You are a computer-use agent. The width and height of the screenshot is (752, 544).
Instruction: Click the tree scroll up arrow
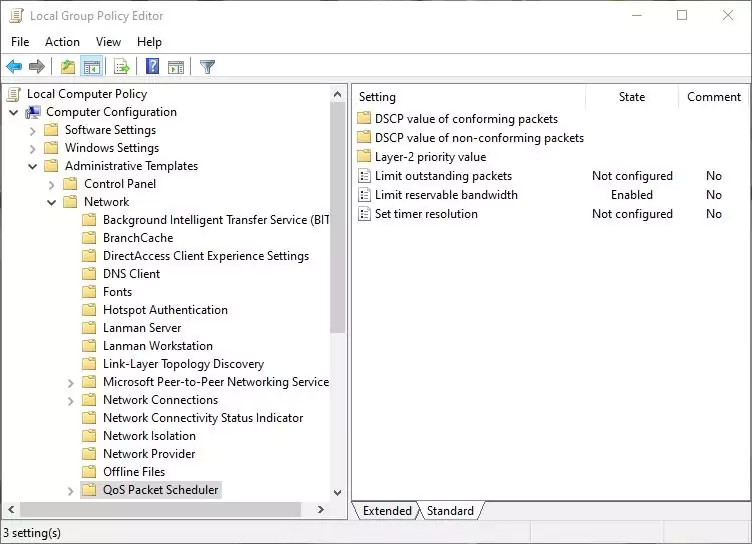pos(338,95)
